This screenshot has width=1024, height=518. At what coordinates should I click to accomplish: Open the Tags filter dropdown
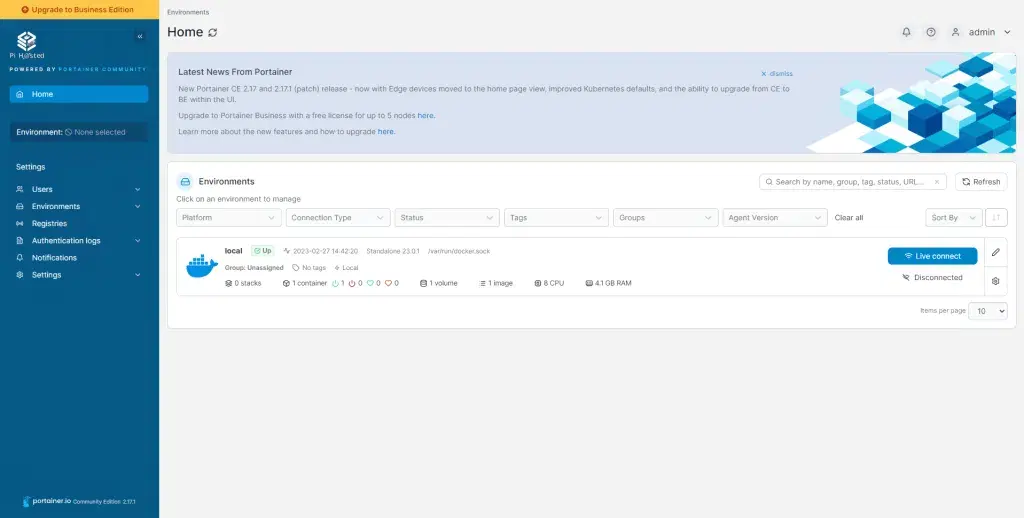click(x=556, y=218)
